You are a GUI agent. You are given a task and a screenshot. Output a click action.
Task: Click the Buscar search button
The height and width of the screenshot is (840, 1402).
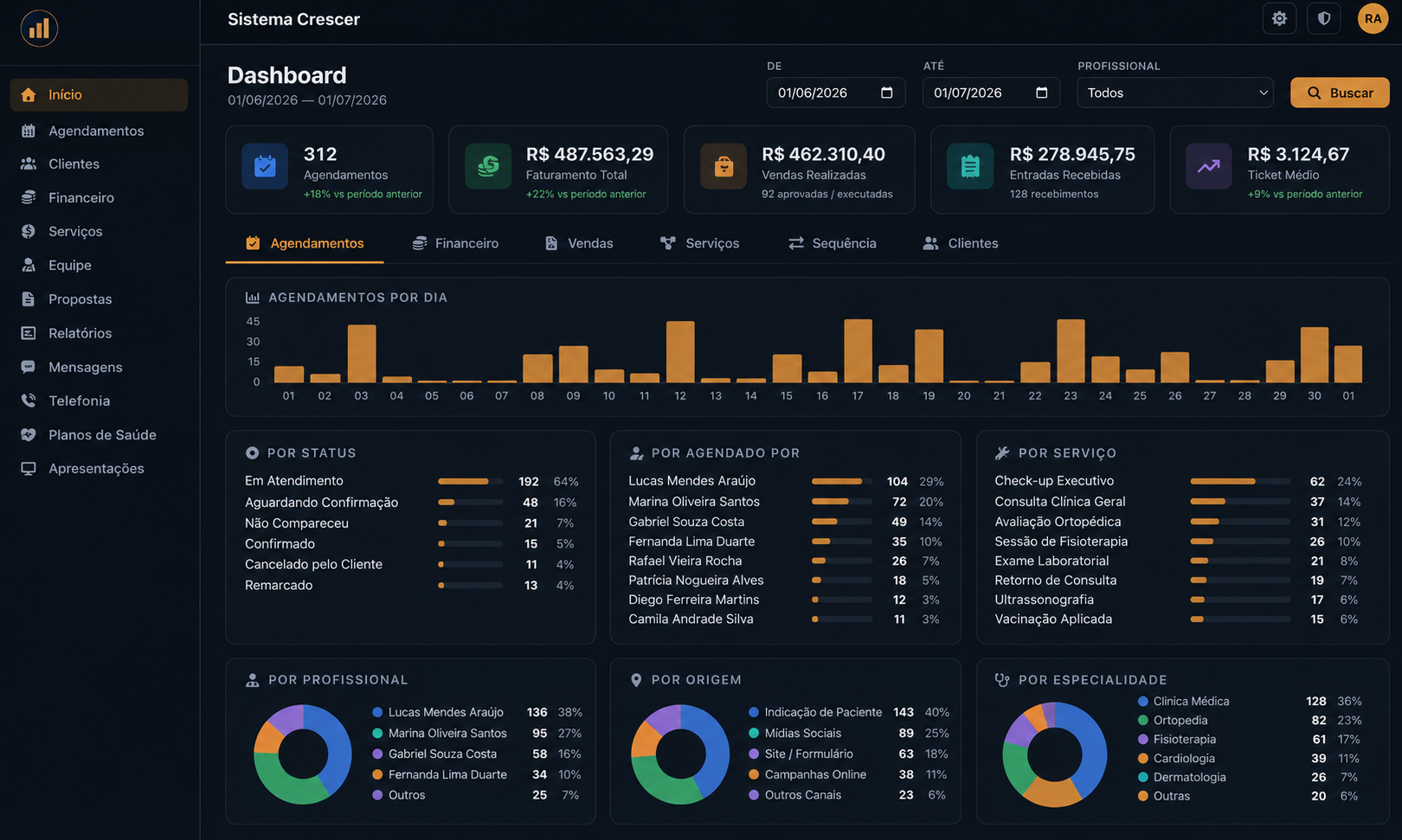tap(1340, 93)
